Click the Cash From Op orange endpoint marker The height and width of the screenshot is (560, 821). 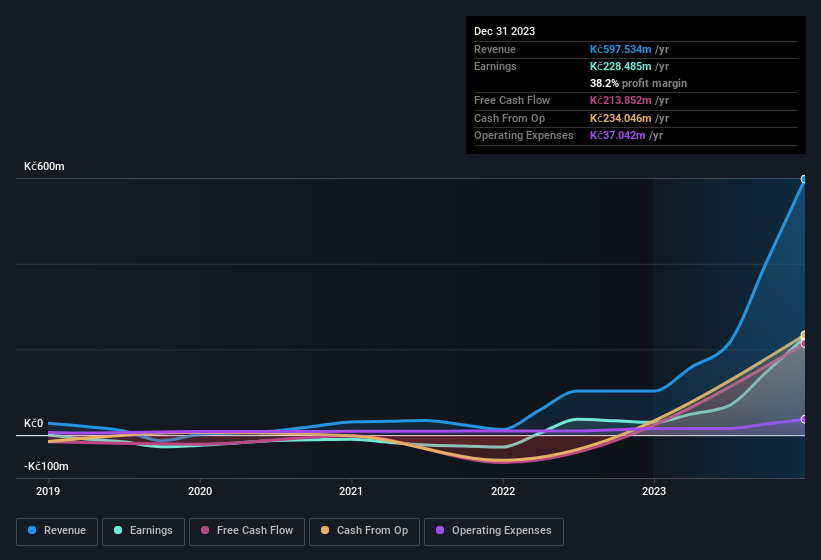tap(804, 335)
